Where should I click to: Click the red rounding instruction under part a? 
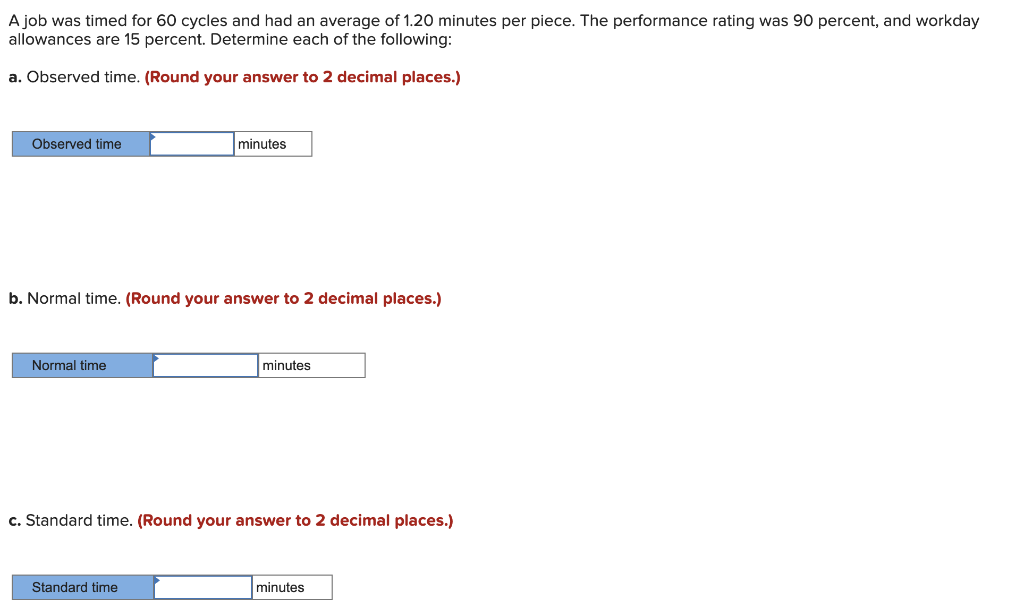302,77
